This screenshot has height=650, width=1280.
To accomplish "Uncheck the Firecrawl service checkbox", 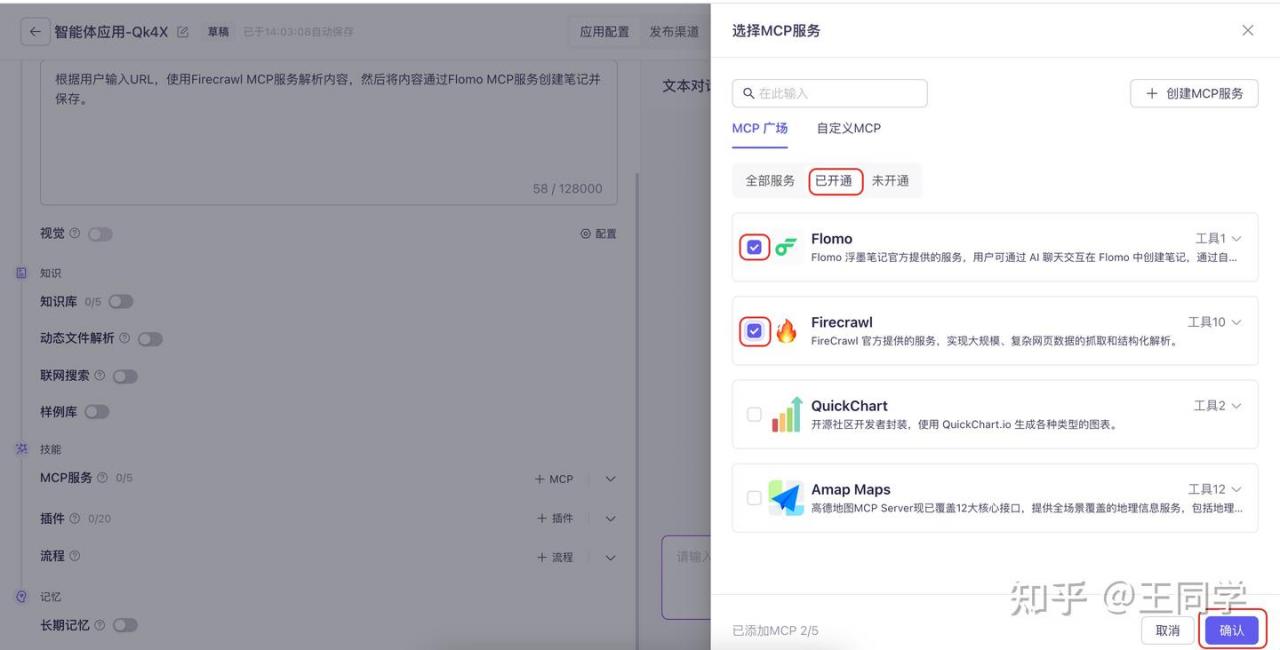I will [754, 331].
